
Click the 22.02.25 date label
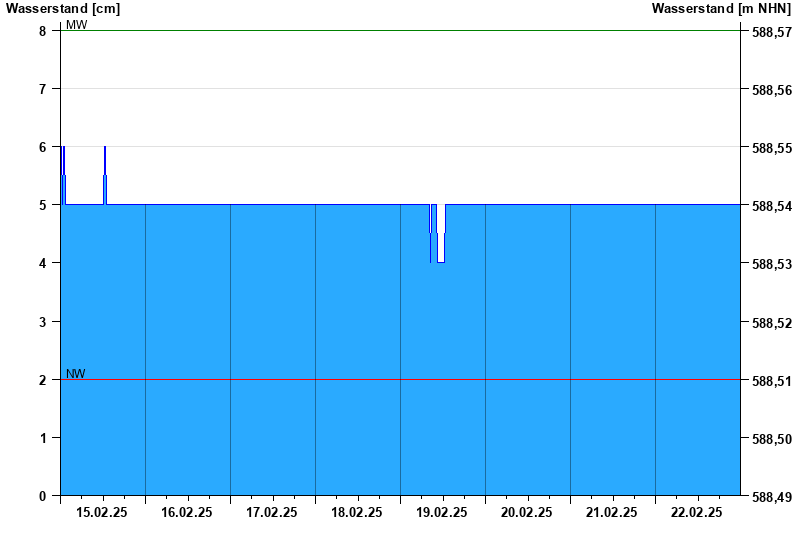coord(697,513)
